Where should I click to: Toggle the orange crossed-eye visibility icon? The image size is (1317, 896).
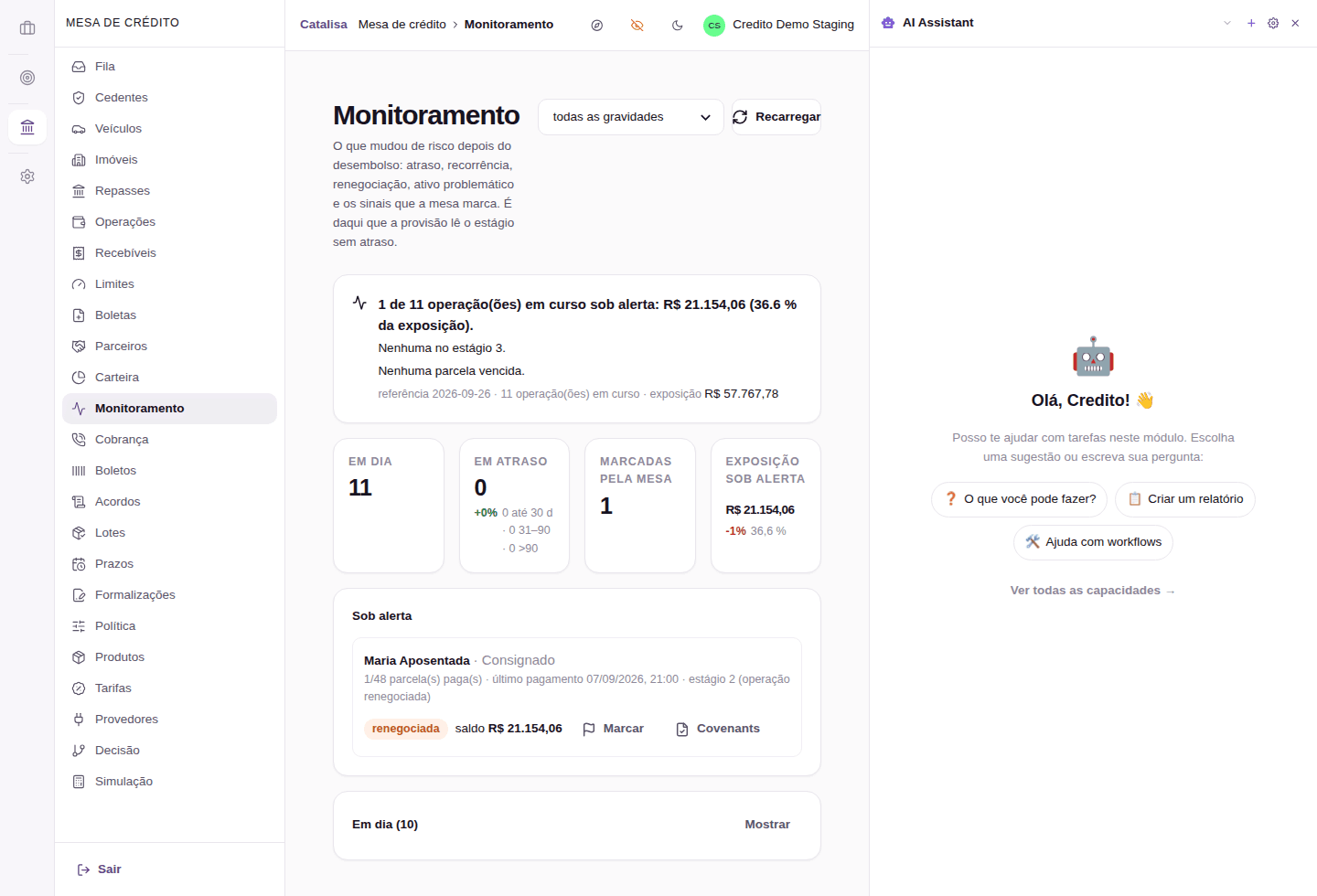[637, 26]
